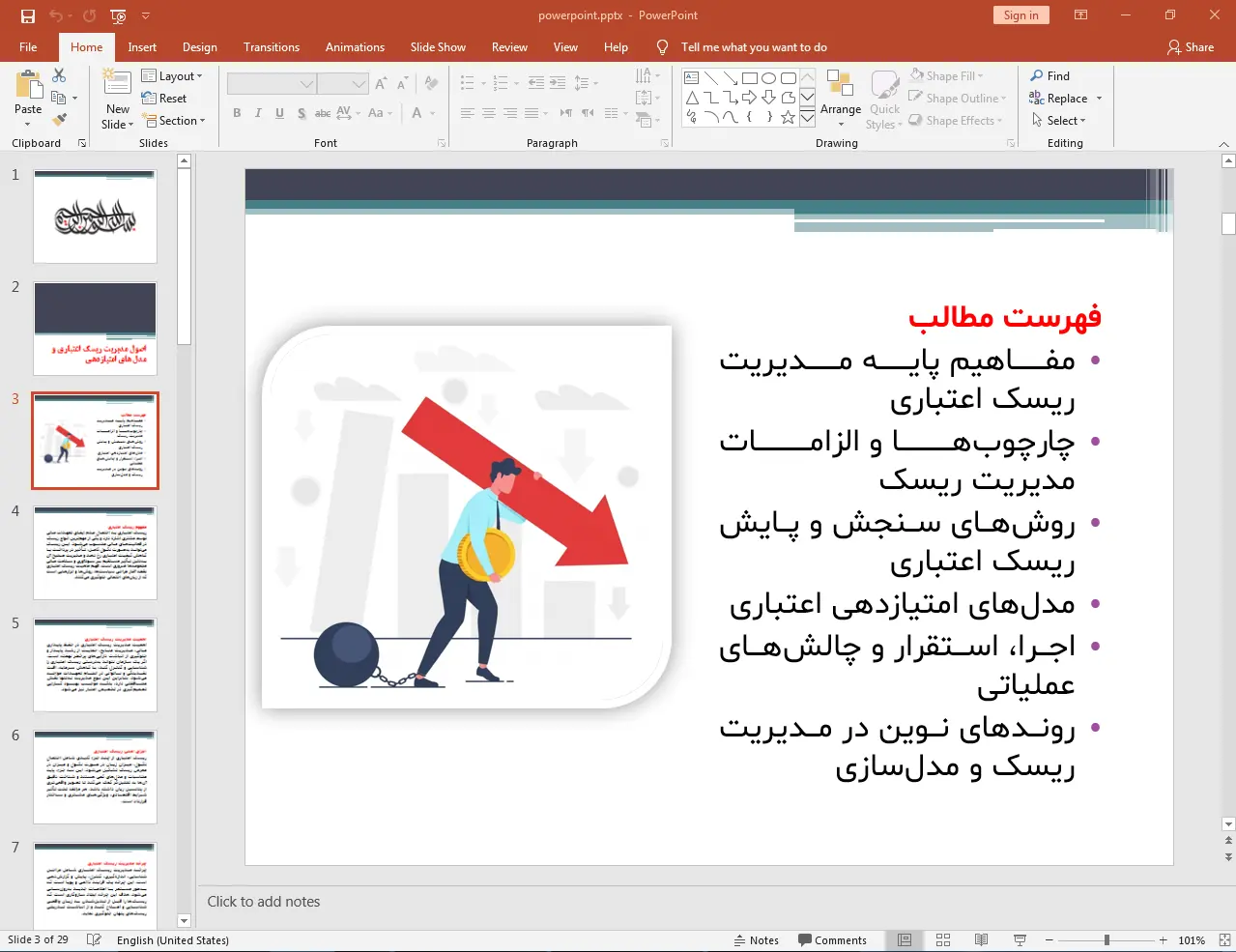Switch to the Design tab
Screen dimensions: 1236x952
tap(200, 47)
